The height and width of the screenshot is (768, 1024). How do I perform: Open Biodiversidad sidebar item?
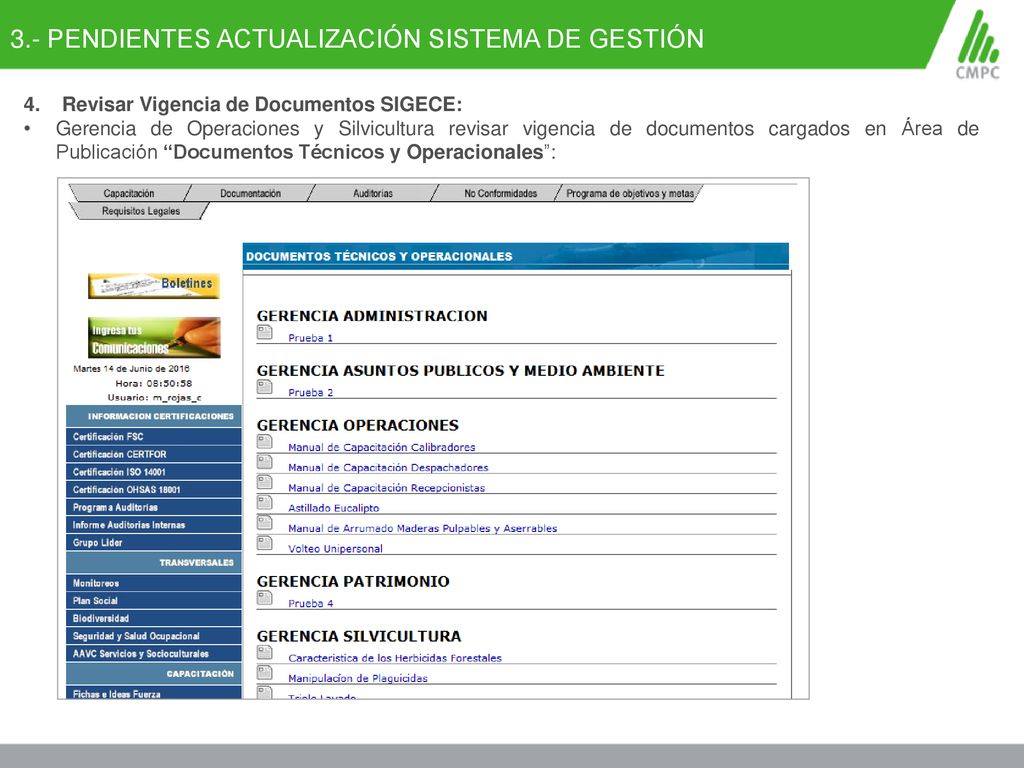[x=153, y=618]
